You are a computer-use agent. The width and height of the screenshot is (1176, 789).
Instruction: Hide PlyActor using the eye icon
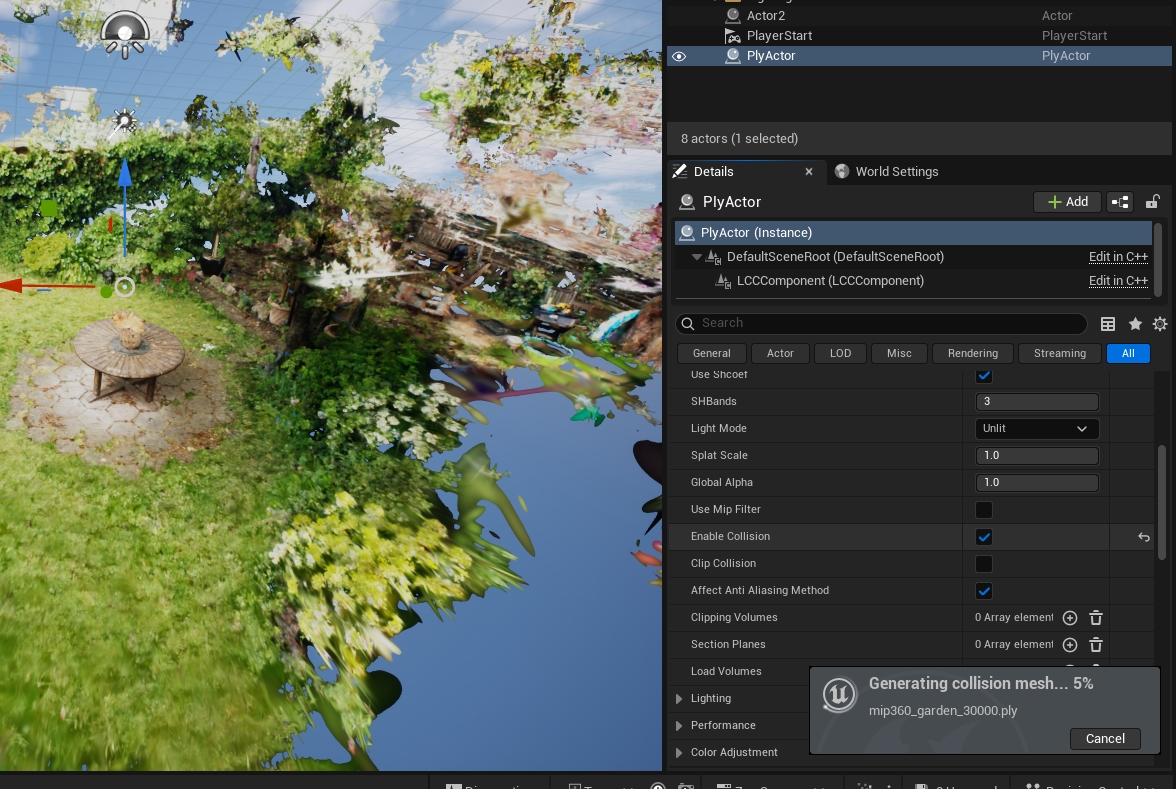click(679, 56)
